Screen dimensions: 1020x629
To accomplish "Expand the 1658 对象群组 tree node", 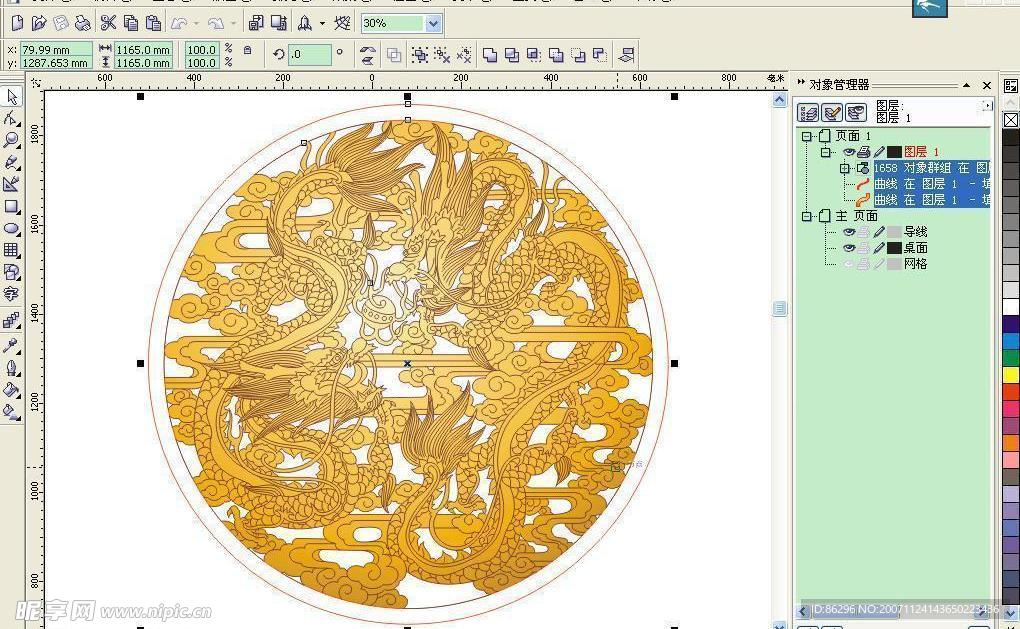I will (x=844, y=168).
